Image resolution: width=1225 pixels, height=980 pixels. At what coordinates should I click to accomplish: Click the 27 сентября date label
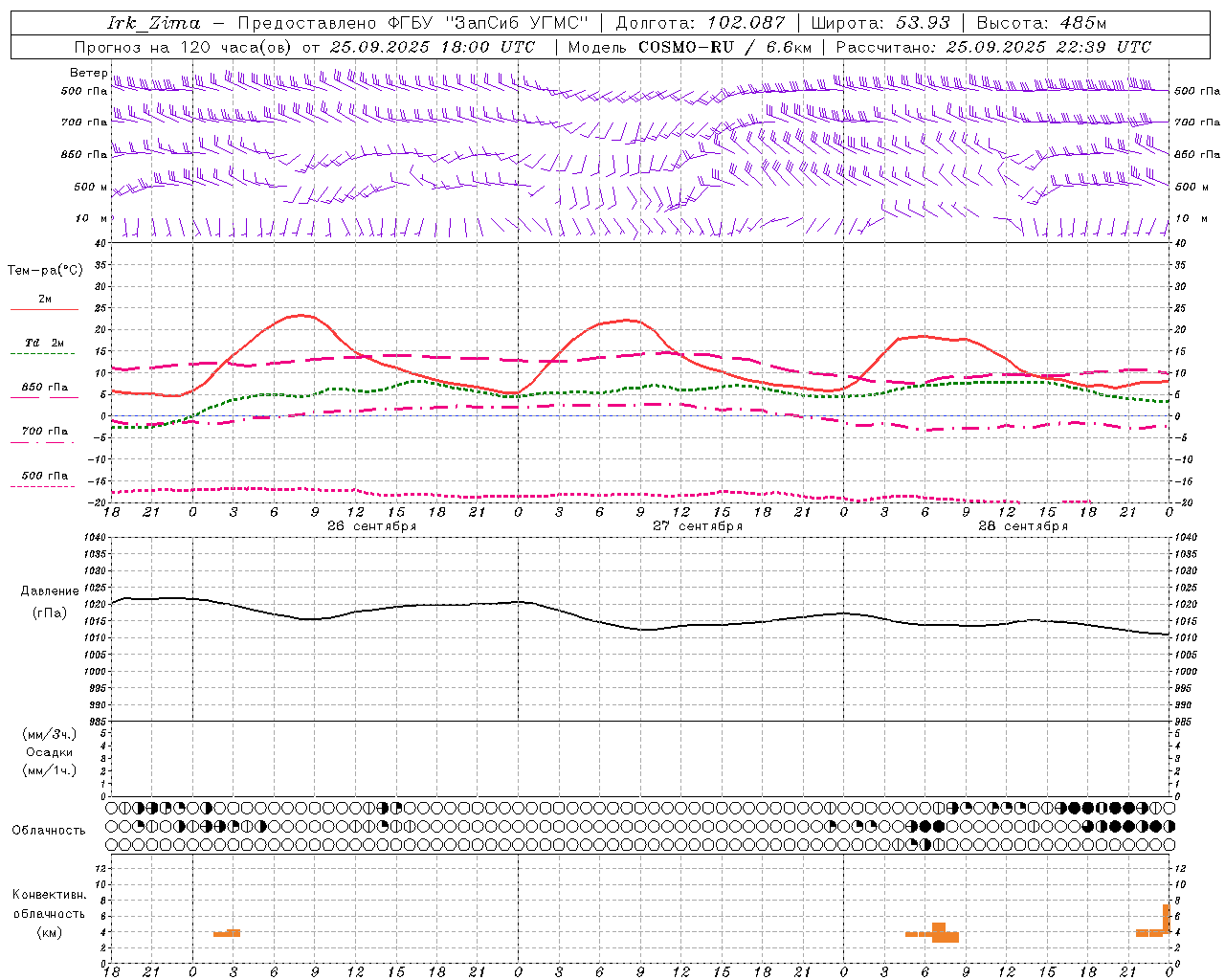coord(698,526)
